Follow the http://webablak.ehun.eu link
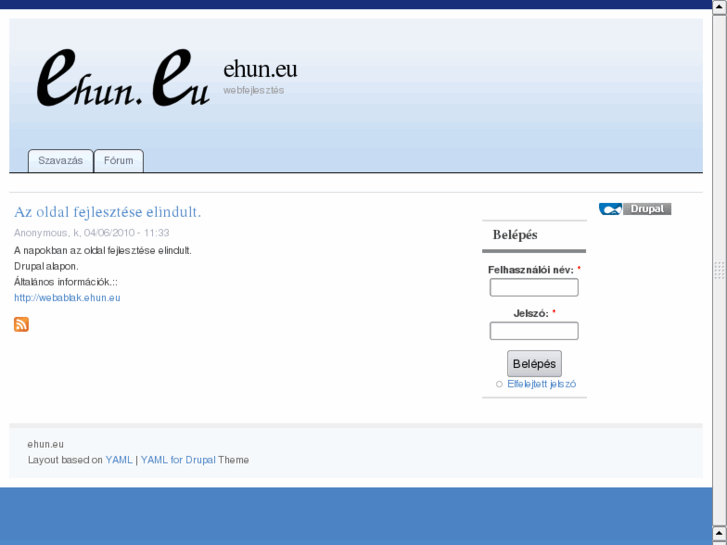This screenshot has height=545, width=727. pos(67,298)
